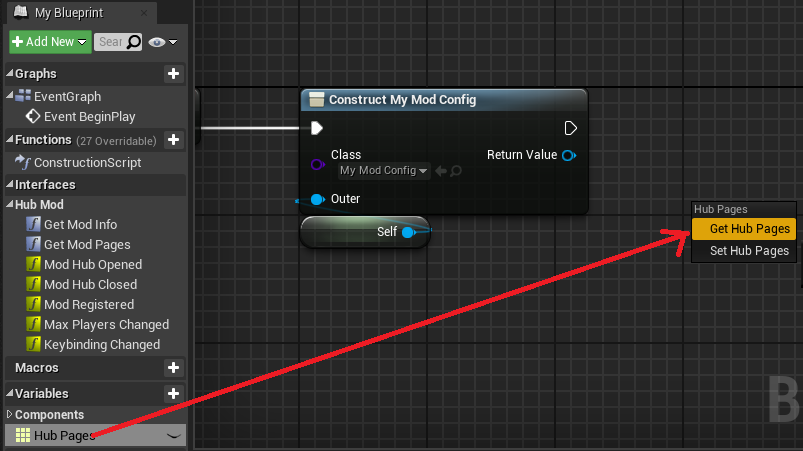Click the node's input execution pin
The width and height of the screenshot is (803, 451).
(x=316, y=128)
